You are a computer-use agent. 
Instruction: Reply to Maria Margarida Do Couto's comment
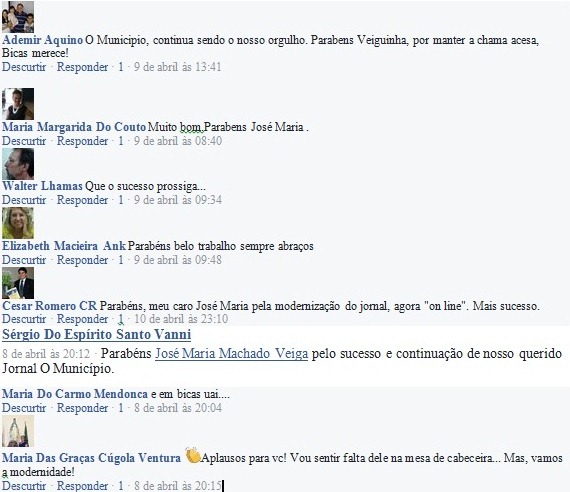tap(83, 141)
